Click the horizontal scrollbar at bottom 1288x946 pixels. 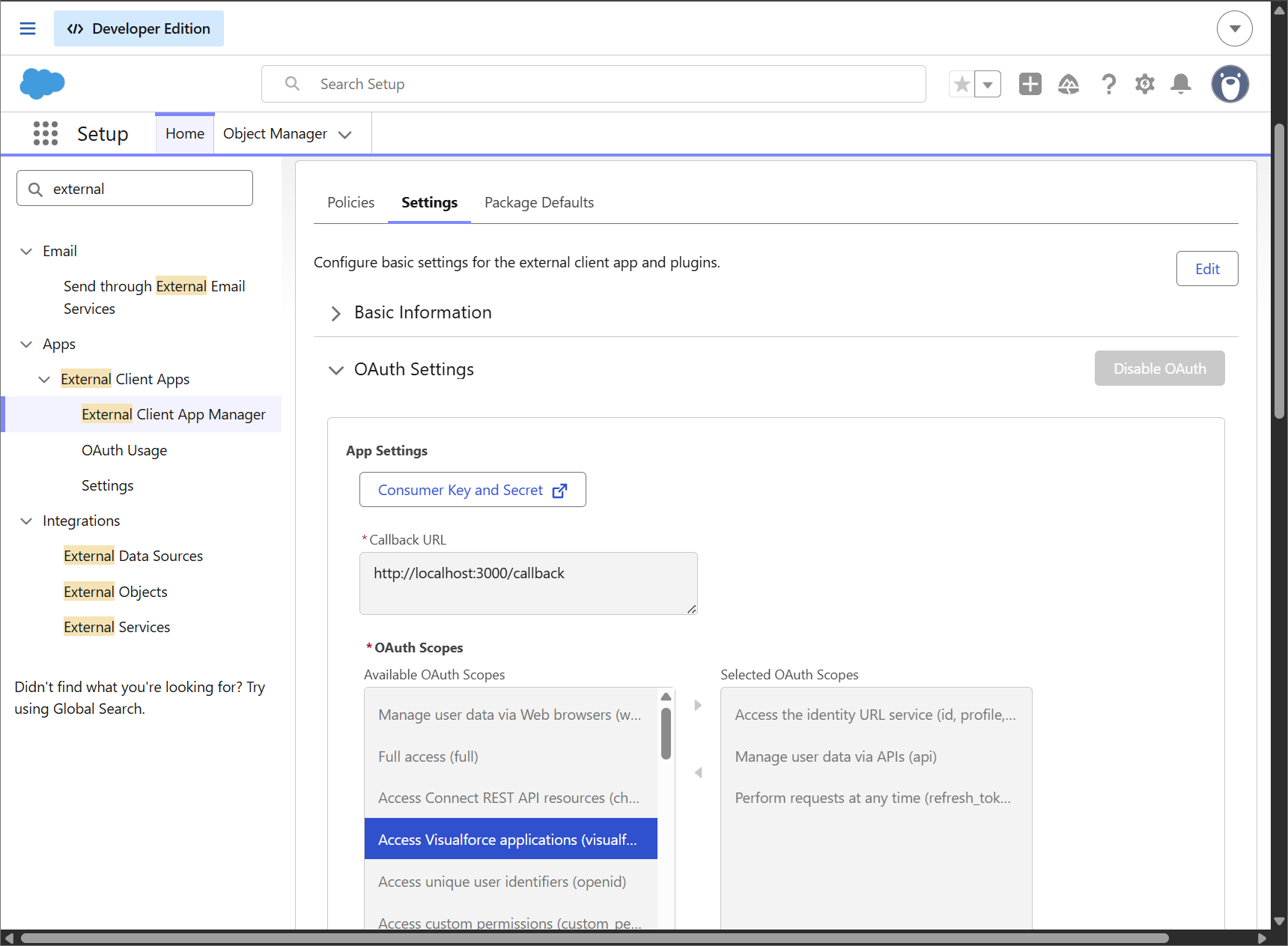(595, 938)
